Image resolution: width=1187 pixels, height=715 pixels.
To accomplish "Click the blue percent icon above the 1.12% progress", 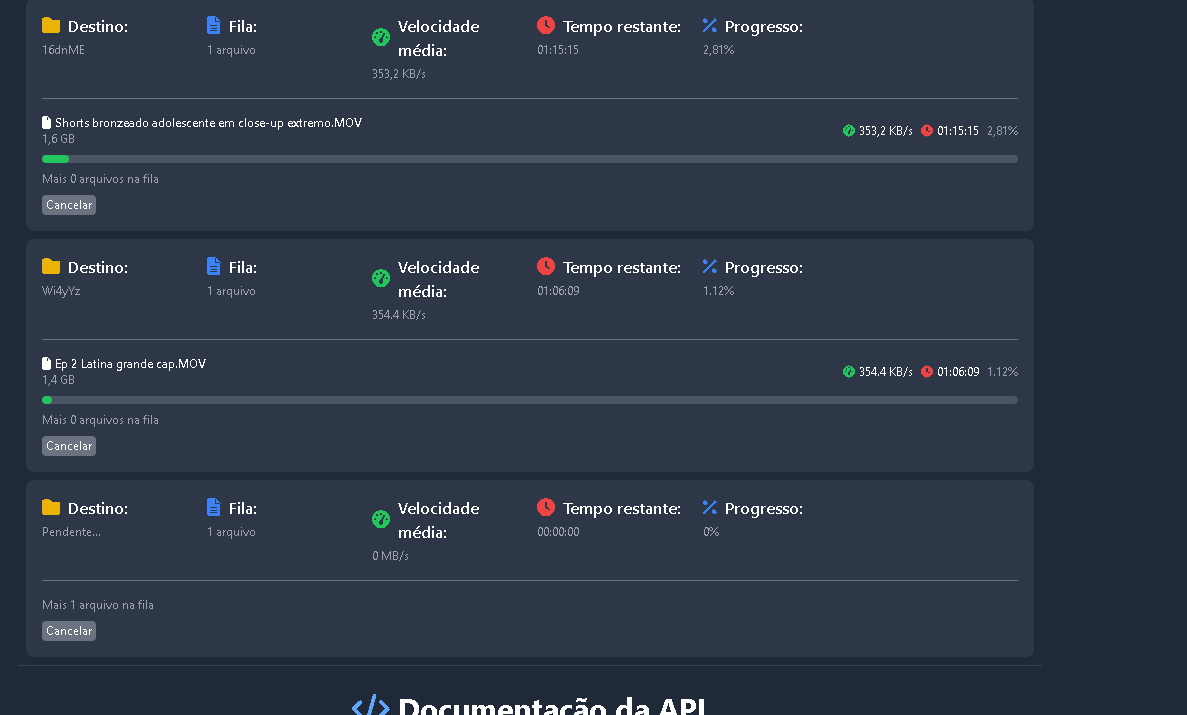I will (710, 266).
